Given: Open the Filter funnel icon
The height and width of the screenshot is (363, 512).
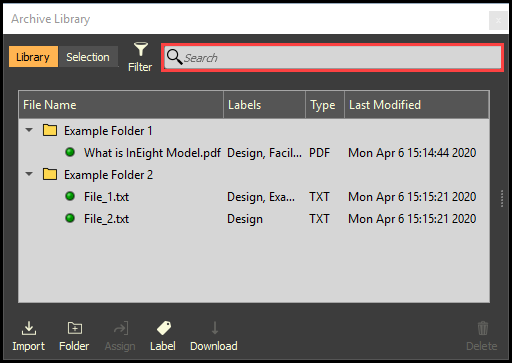Looking at the screenshot, I should coord(141,49).
